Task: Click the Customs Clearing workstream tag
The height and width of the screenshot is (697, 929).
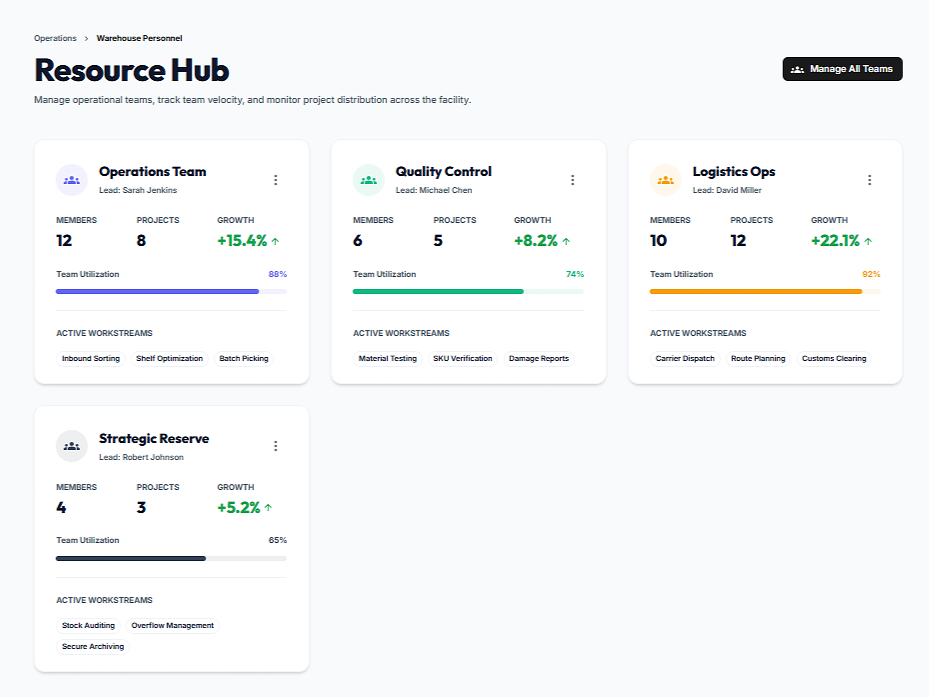Action: (834, 358)
